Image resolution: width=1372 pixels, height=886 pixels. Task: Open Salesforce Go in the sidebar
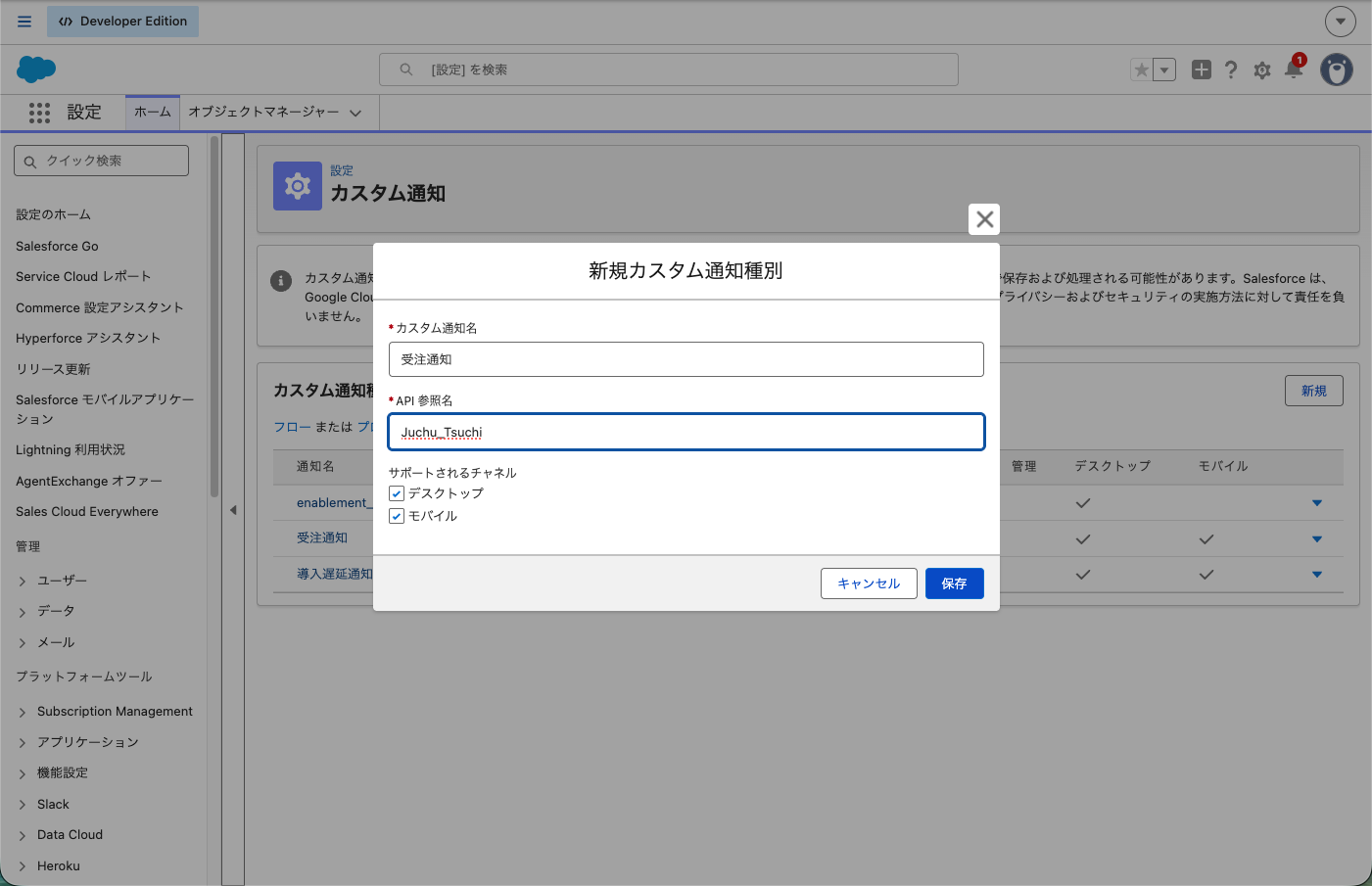[57, 246]
